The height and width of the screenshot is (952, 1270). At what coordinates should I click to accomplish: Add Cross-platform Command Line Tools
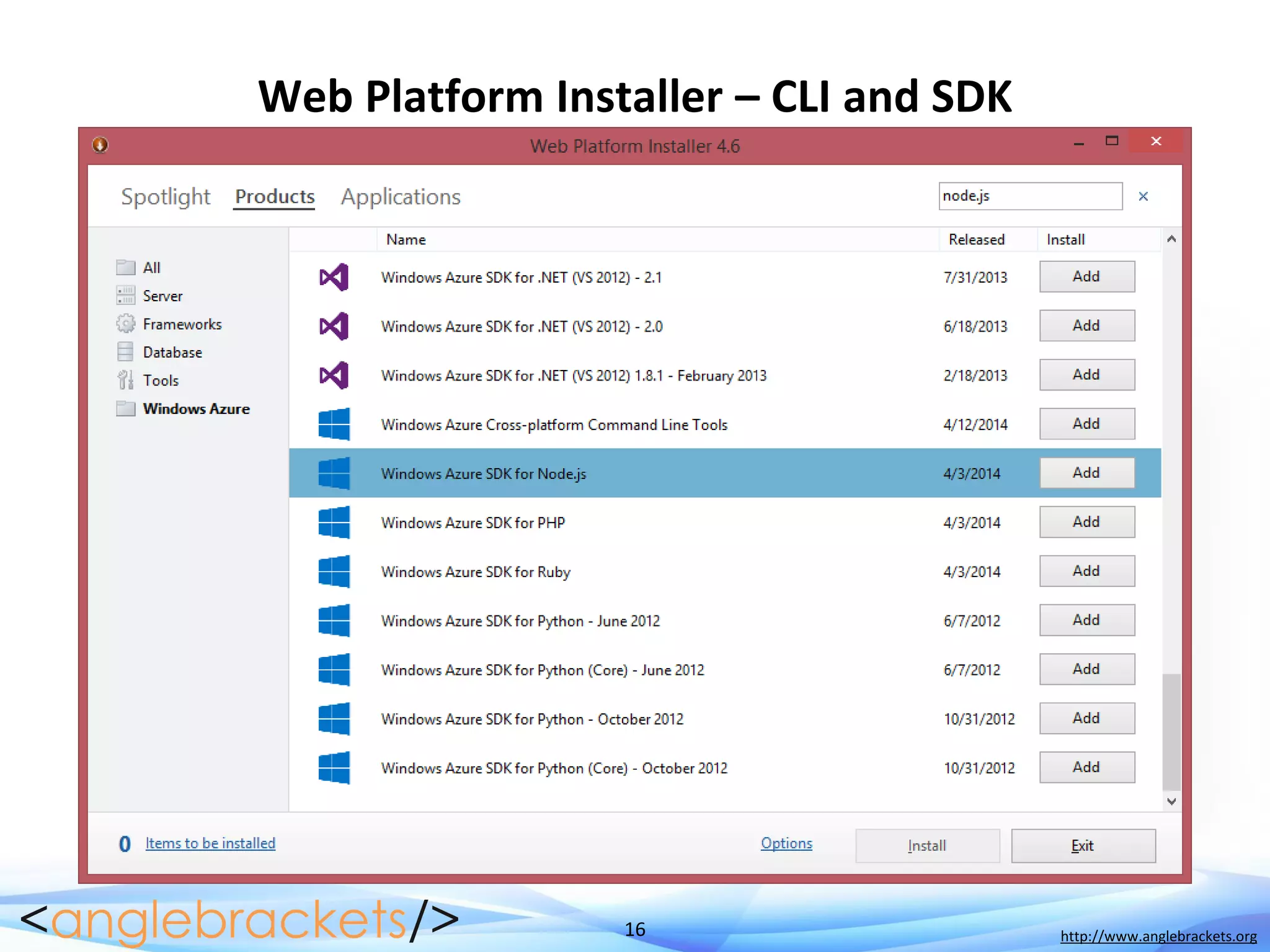(x=1087, y=423)
